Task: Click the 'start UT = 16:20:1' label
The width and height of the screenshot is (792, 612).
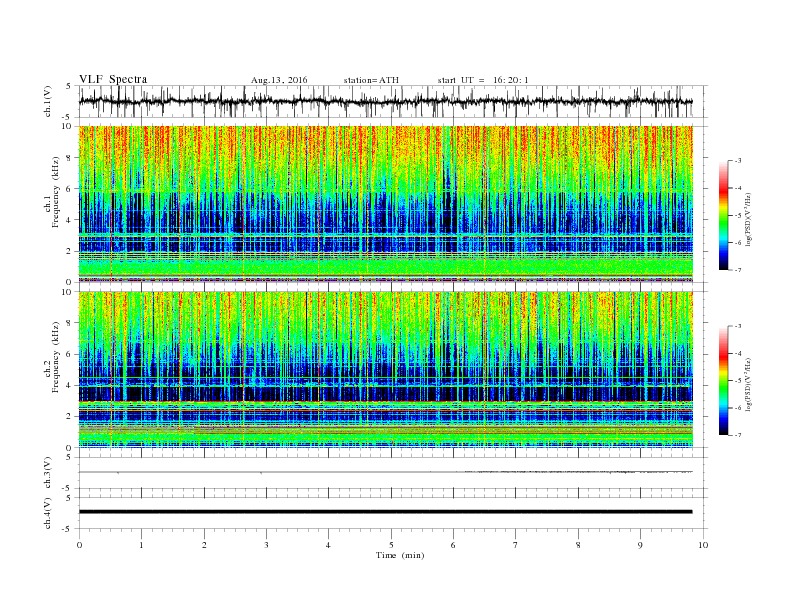Action: pyautogui.click(x=483, y=80)
